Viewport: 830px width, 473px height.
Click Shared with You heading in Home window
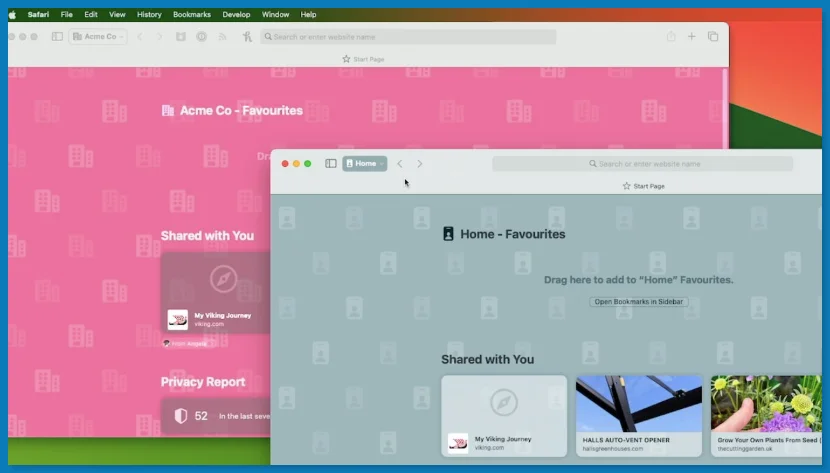coord(488,359)
